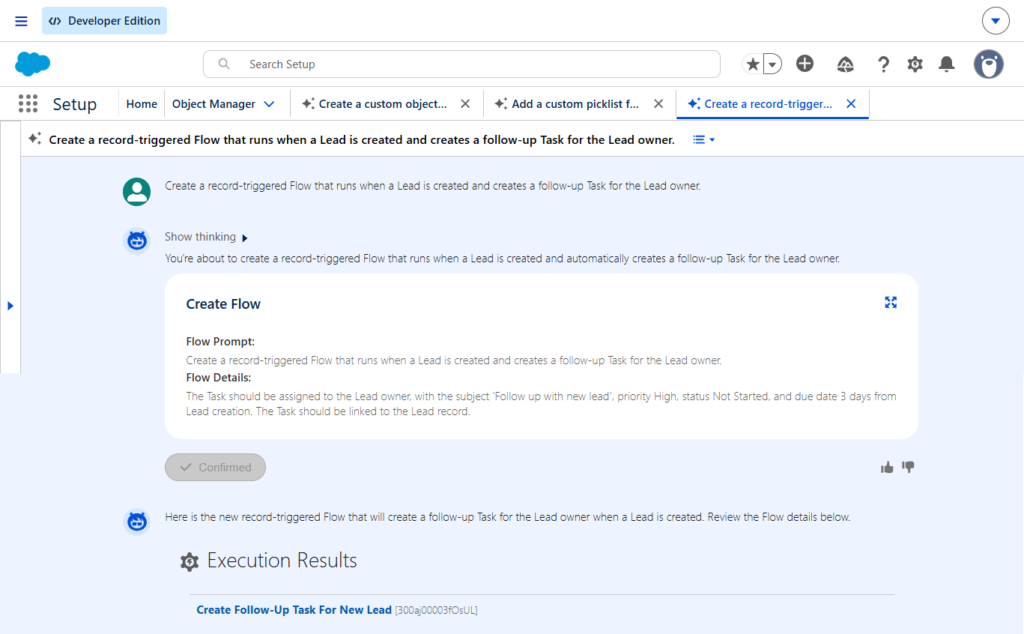Click the sparkle icon beside conversation title
Image resolution: width=1024 pixels, height=634 pixels.
point(35,138)
